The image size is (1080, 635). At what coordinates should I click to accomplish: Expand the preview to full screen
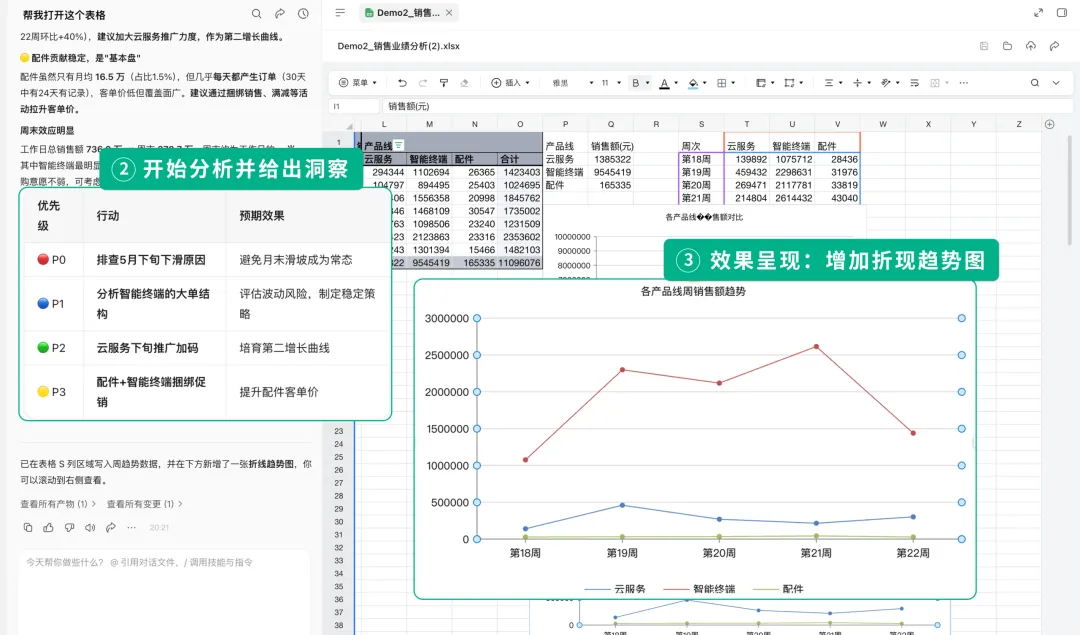click(1039, 13)
